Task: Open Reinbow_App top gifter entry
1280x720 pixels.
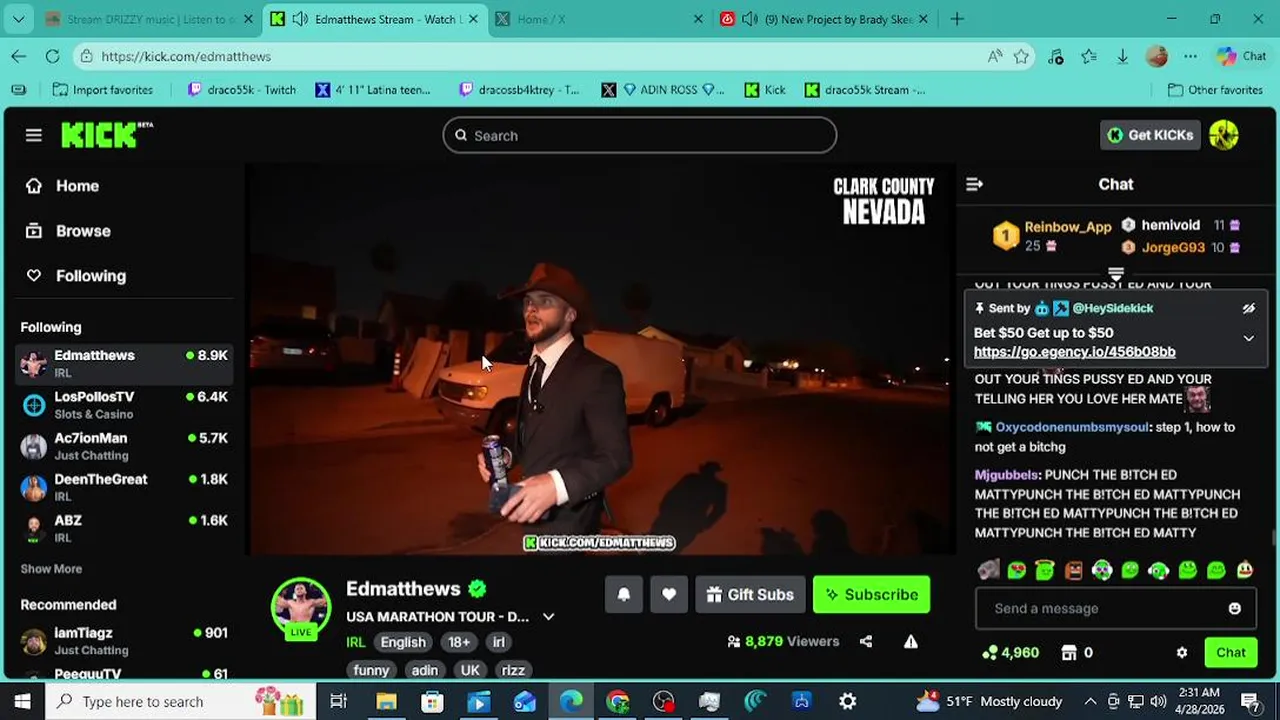Action: pyautogui.click(x=1052, y=236)
